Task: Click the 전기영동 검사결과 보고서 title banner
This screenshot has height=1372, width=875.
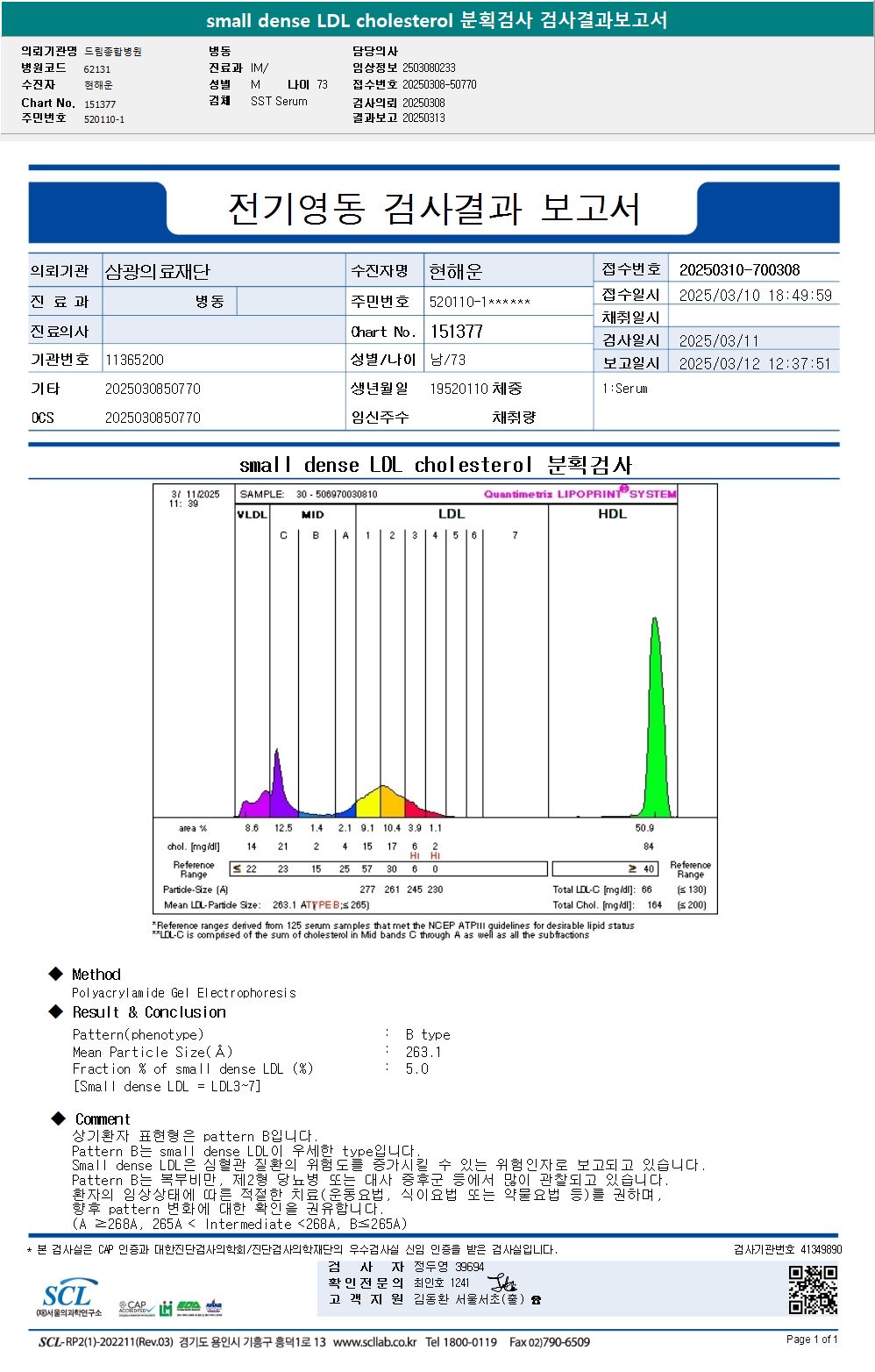Action: tap(433, 209)
